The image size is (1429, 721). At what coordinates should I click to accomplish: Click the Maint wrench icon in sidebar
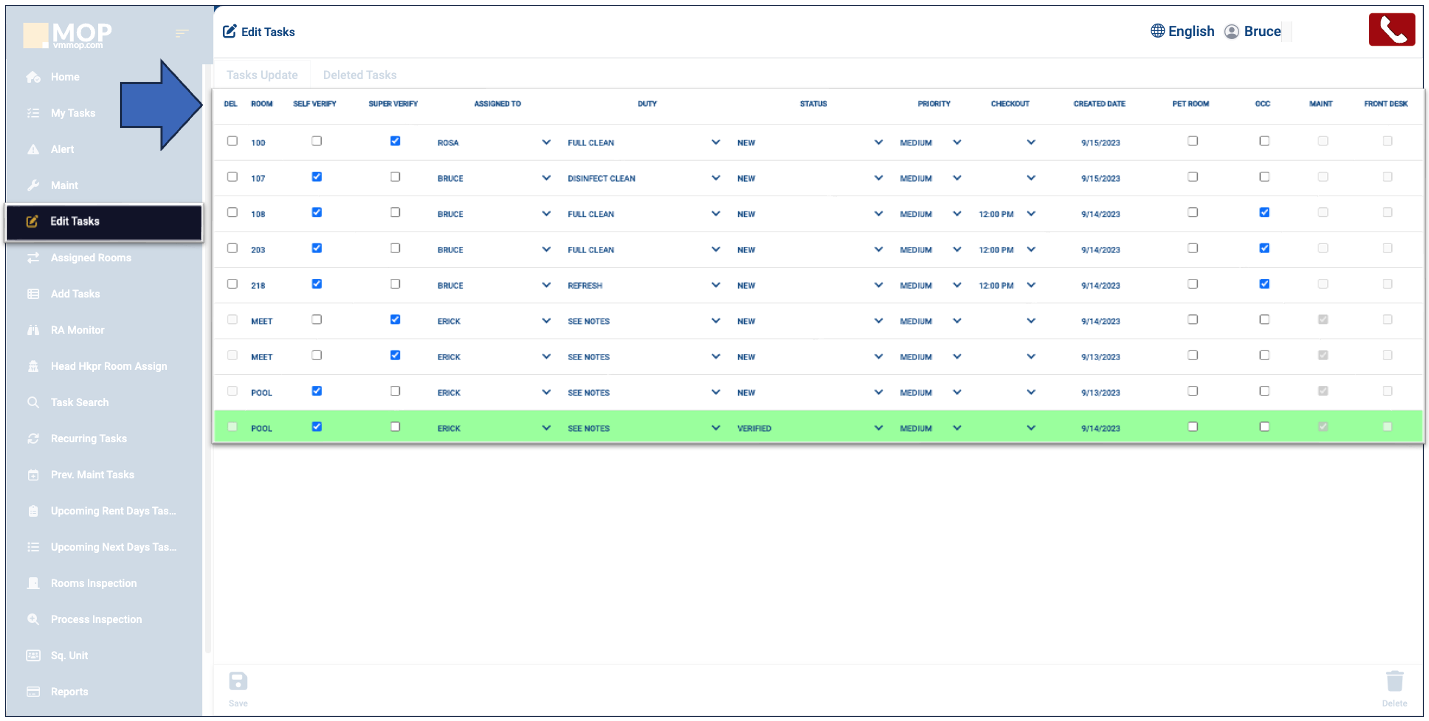[x=33, y=186]
